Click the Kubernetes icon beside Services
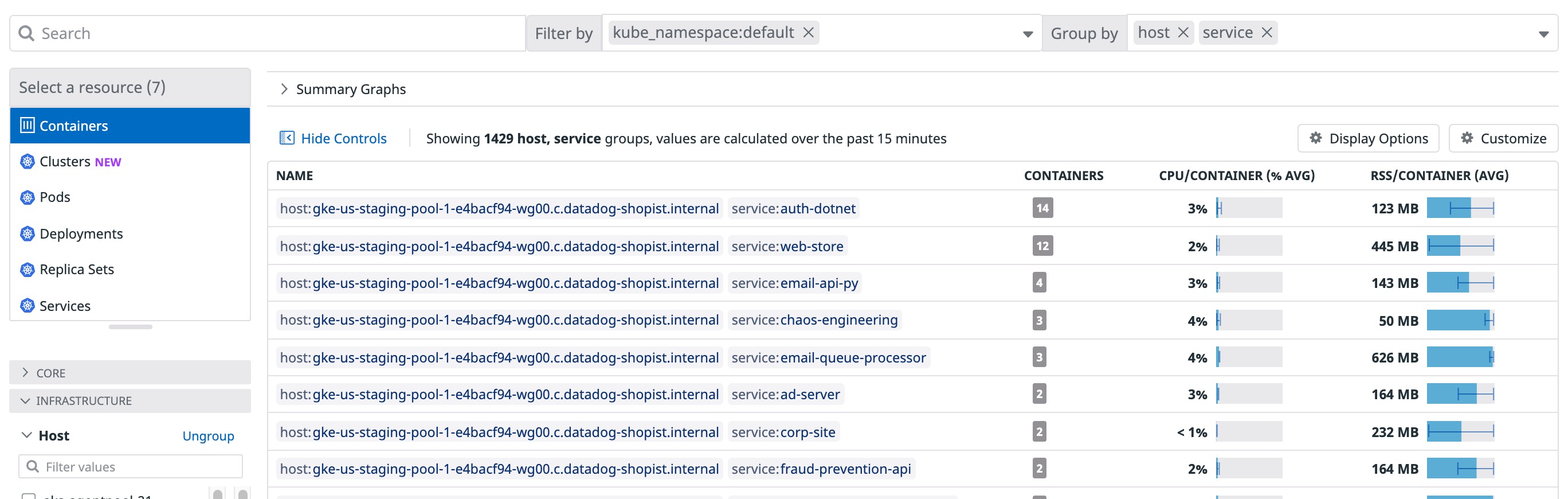This screenshot has height=499, width=1568. (28, 305)
